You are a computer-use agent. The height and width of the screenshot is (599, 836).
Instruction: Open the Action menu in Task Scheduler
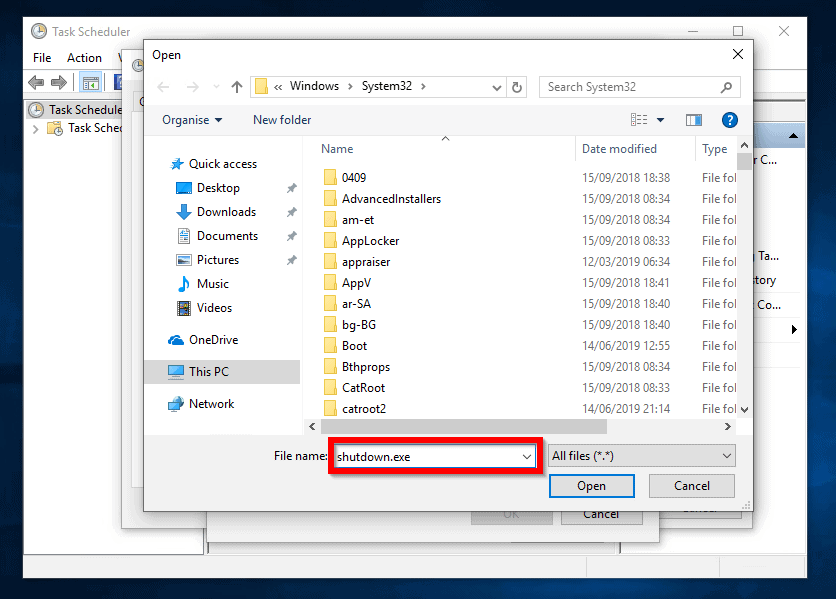point(84,58)
